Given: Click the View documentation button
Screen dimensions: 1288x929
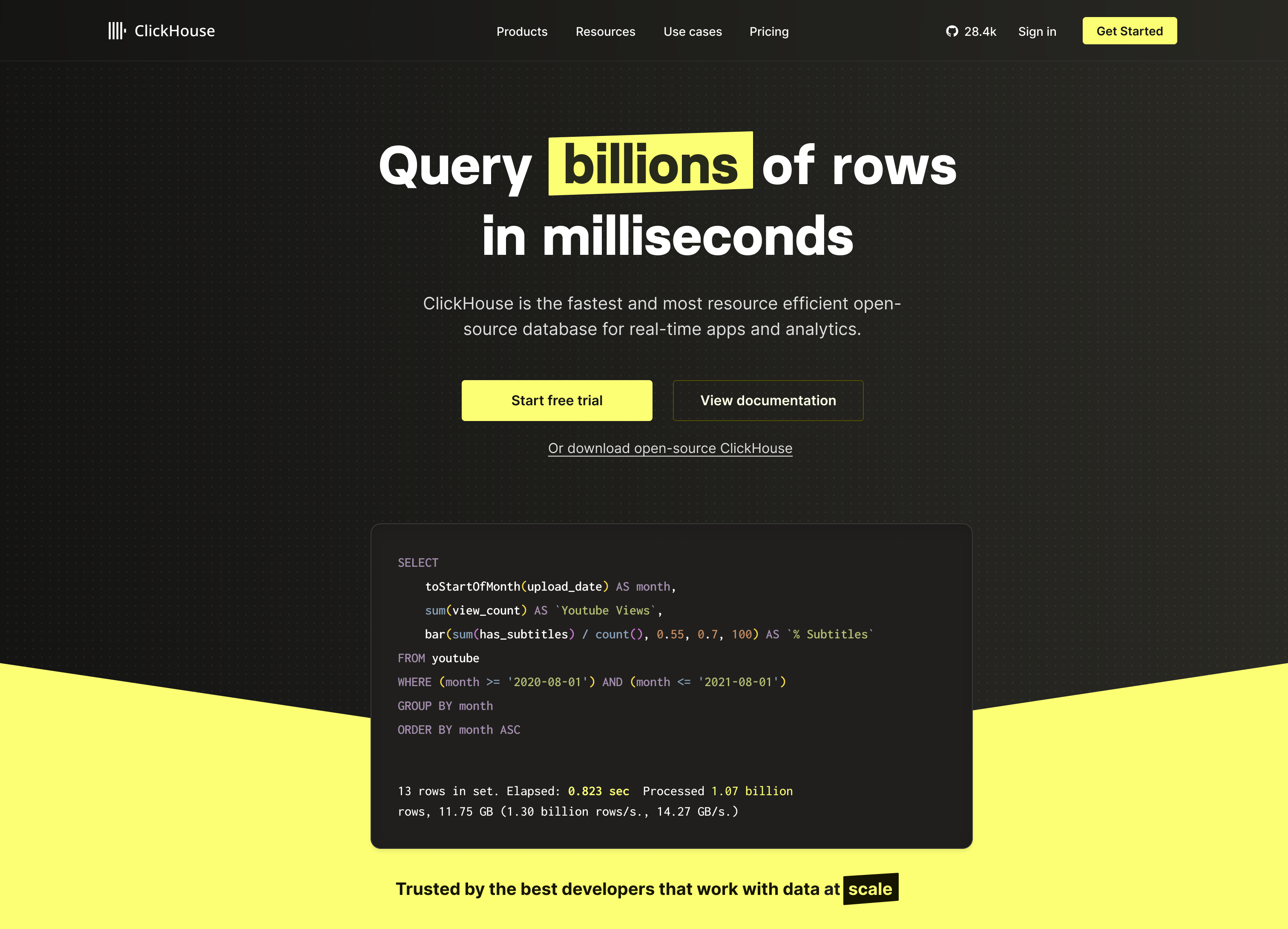Looking at the screenshot, I should pyautogui.click(x=767, y=400).
